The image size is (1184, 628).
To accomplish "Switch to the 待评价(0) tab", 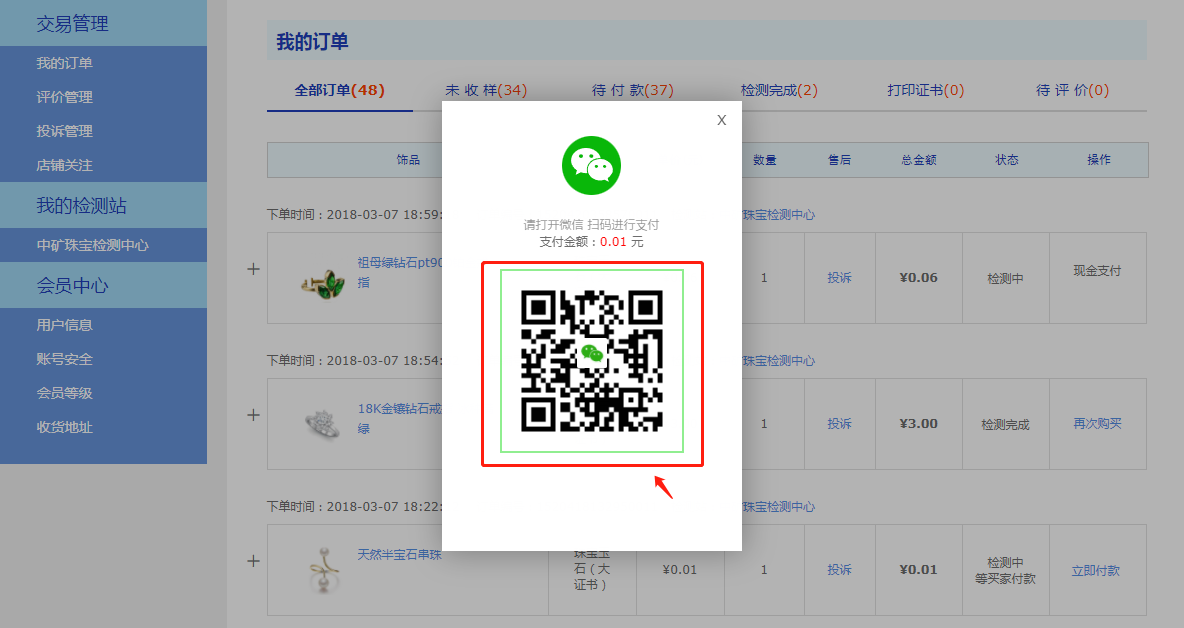I will coord(1072,91).
